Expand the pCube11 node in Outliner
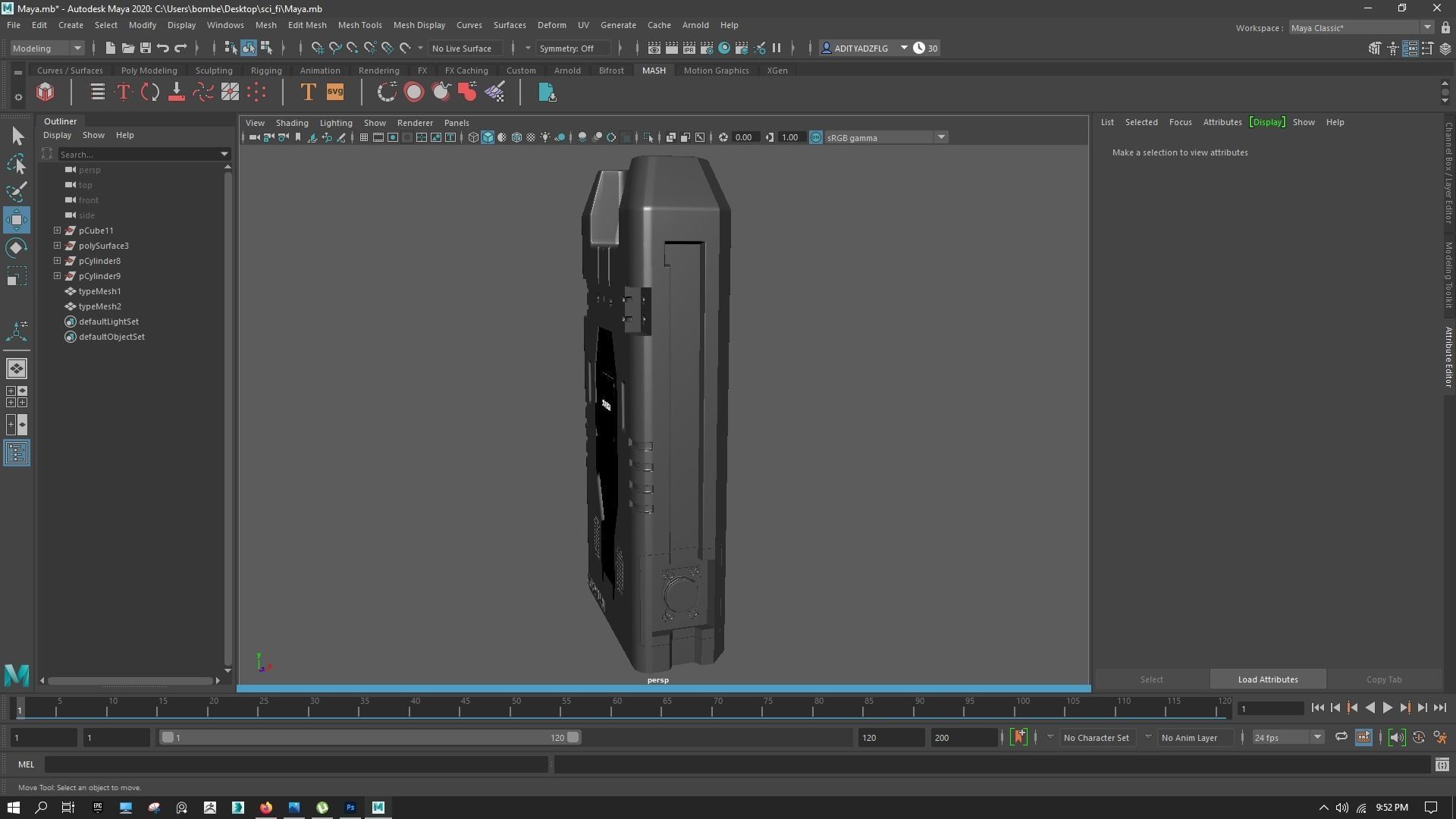Screen dimensions: 1456x819 coord(57,230)
